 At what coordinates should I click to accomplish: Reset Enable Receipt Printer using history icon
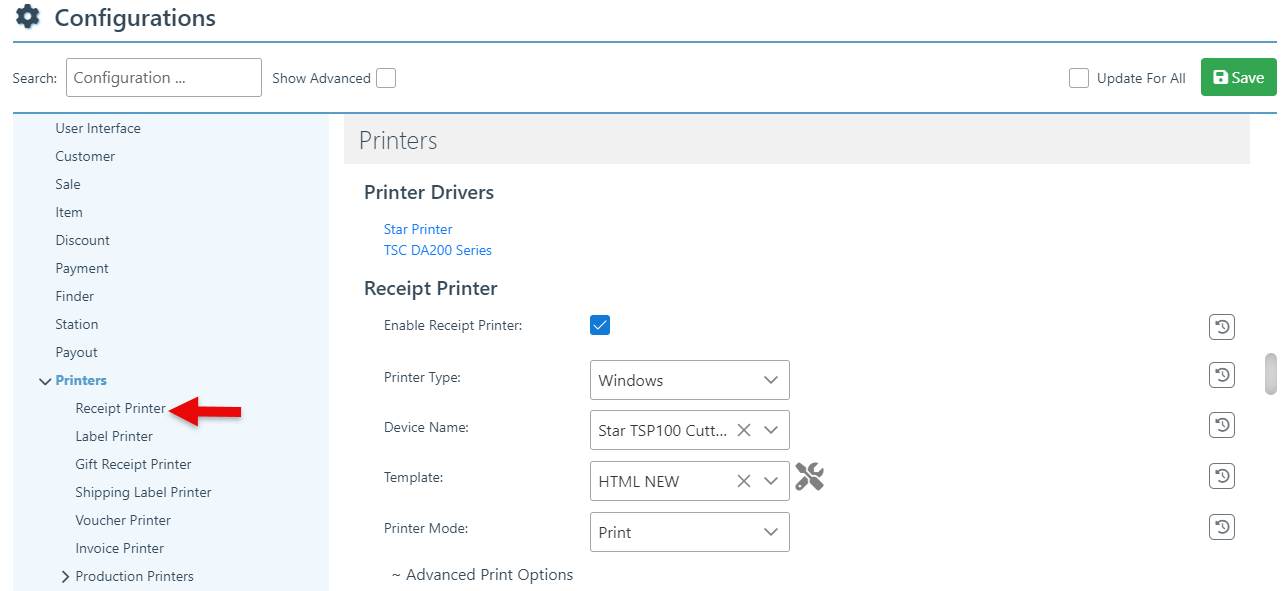click(x=1221, y=326)
